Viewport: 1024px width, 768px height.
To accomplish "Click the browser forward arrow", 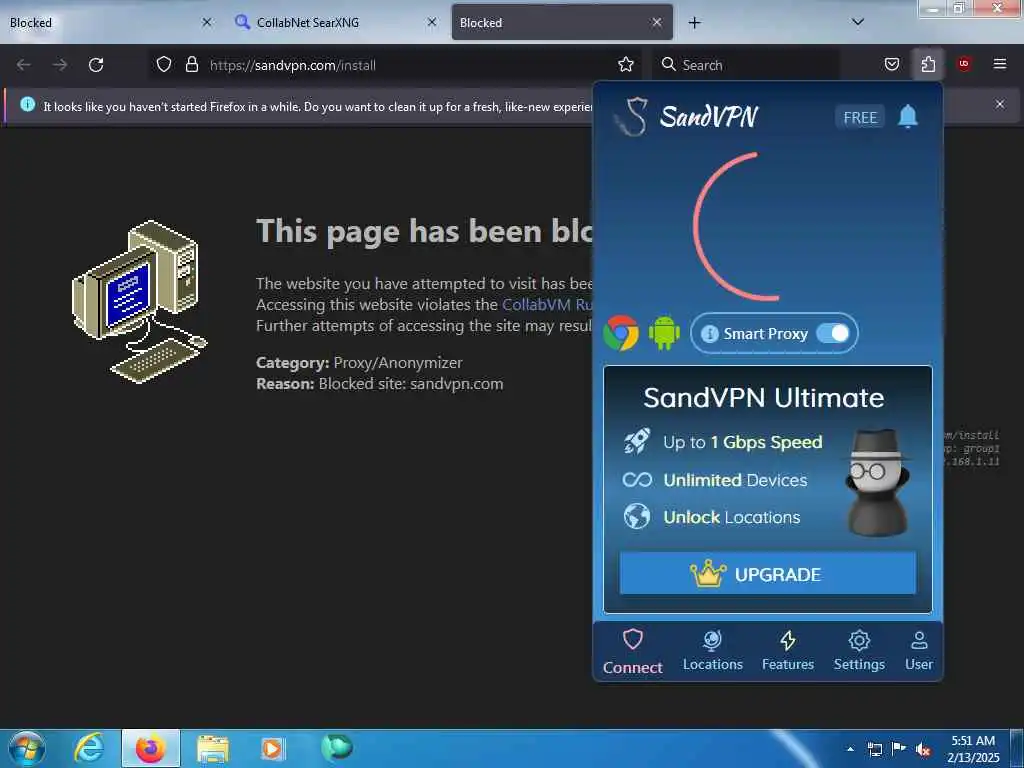I will point(59,65).
